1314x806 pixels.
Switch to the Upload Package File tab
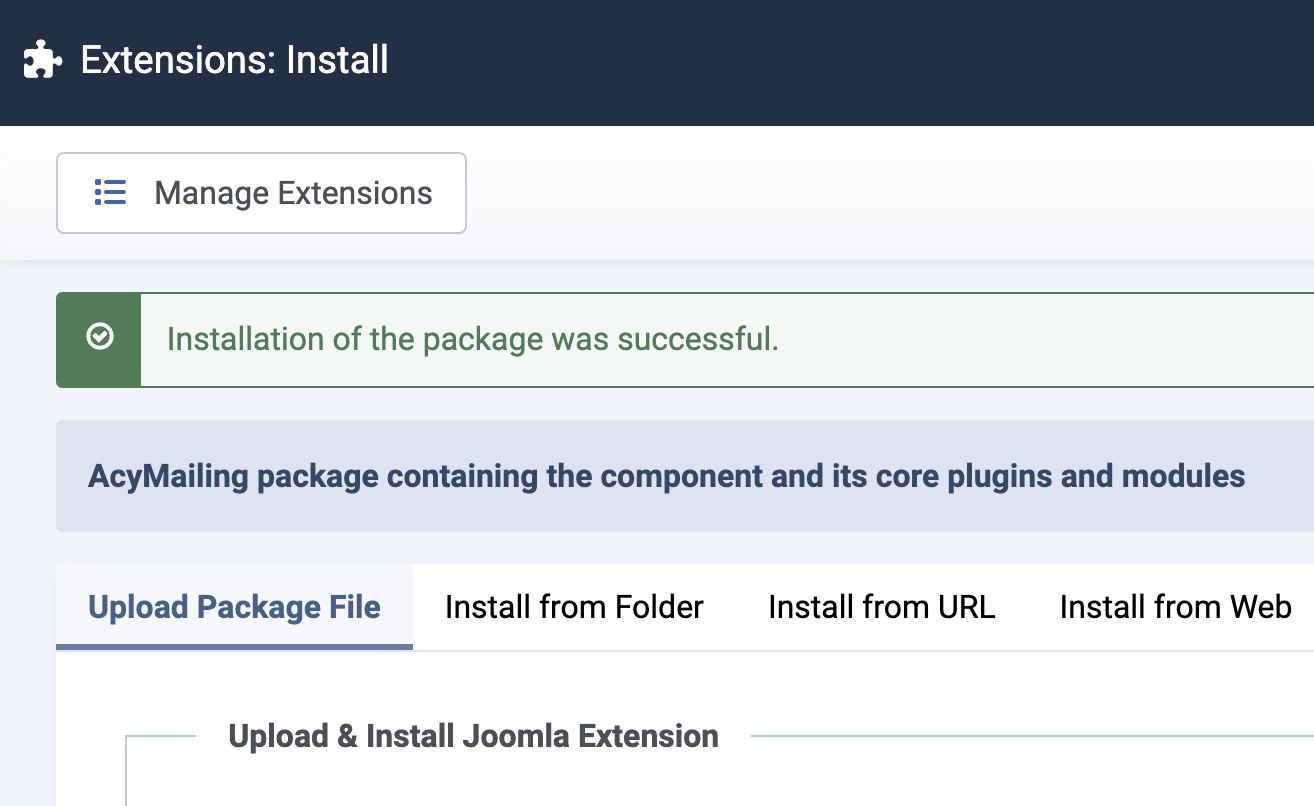coord(234,607)
